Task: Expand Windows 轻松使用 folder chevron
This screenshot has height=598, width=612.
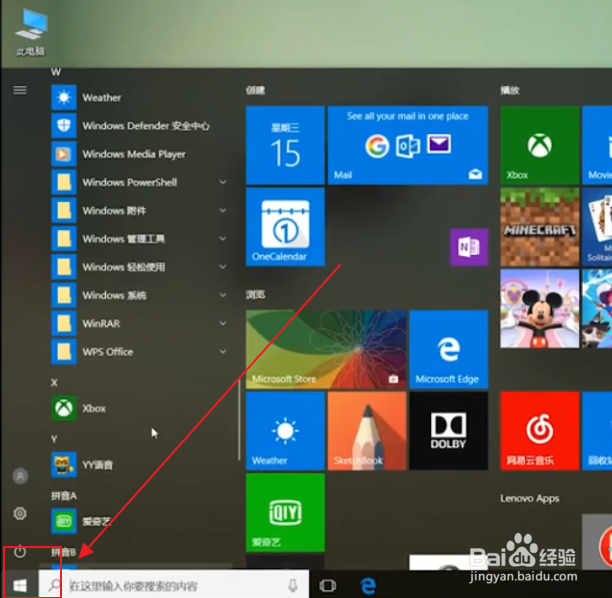Action: tap(223, 267)
